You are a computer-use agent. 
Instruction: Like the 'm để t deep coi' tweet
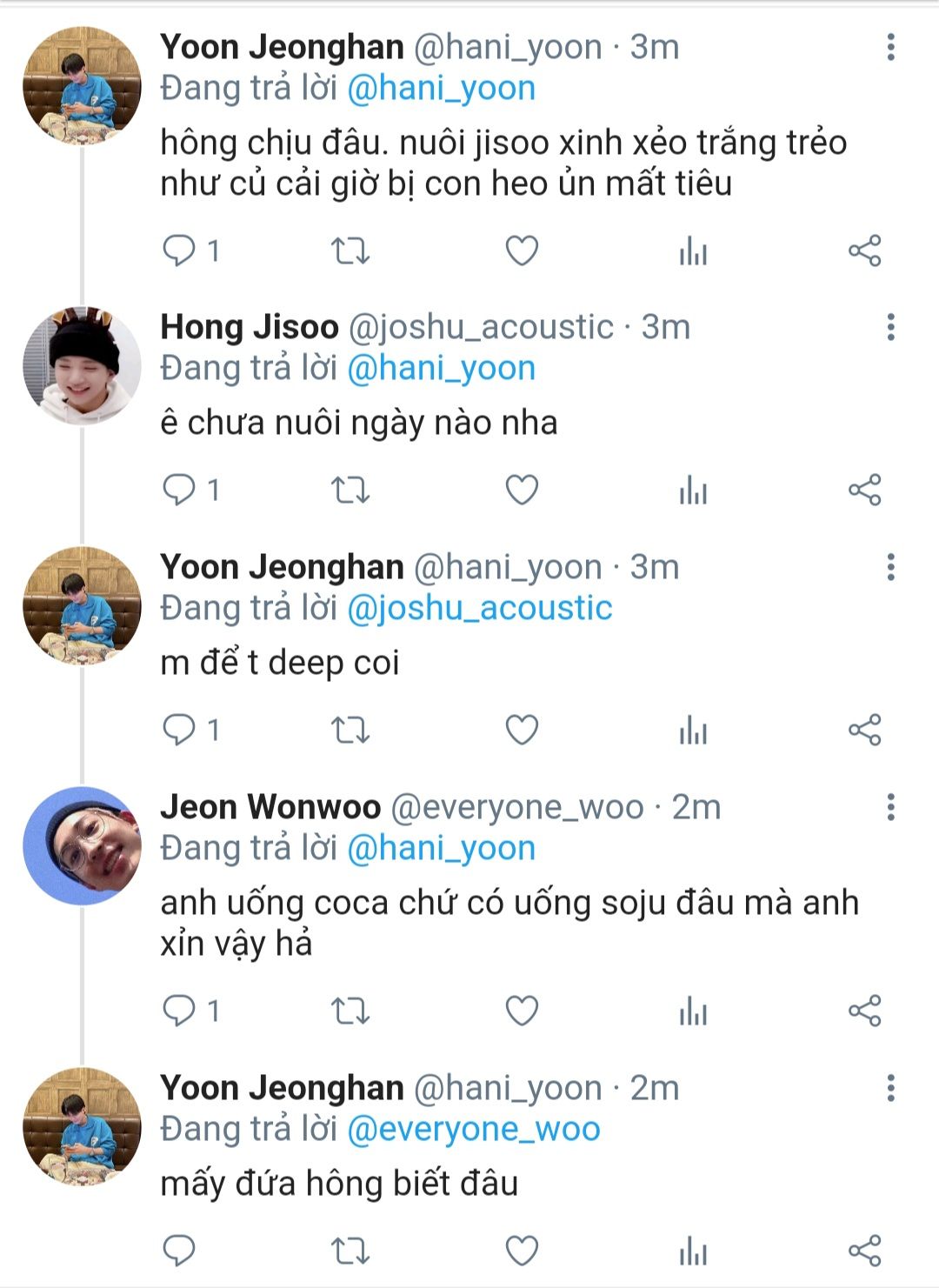coord(522,730)
